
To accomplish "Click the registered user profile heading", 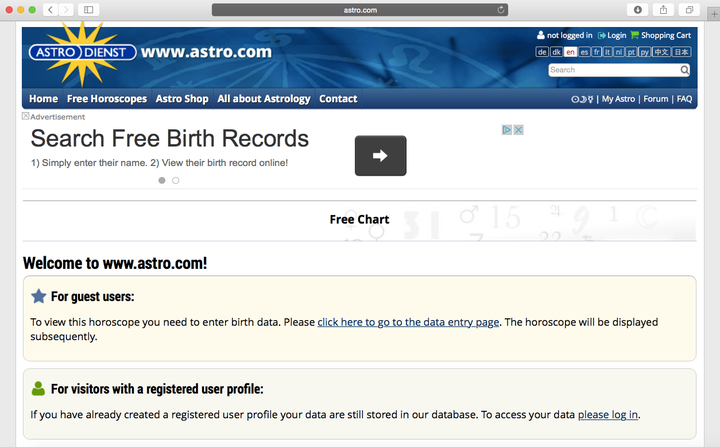I will click(157, 389).
